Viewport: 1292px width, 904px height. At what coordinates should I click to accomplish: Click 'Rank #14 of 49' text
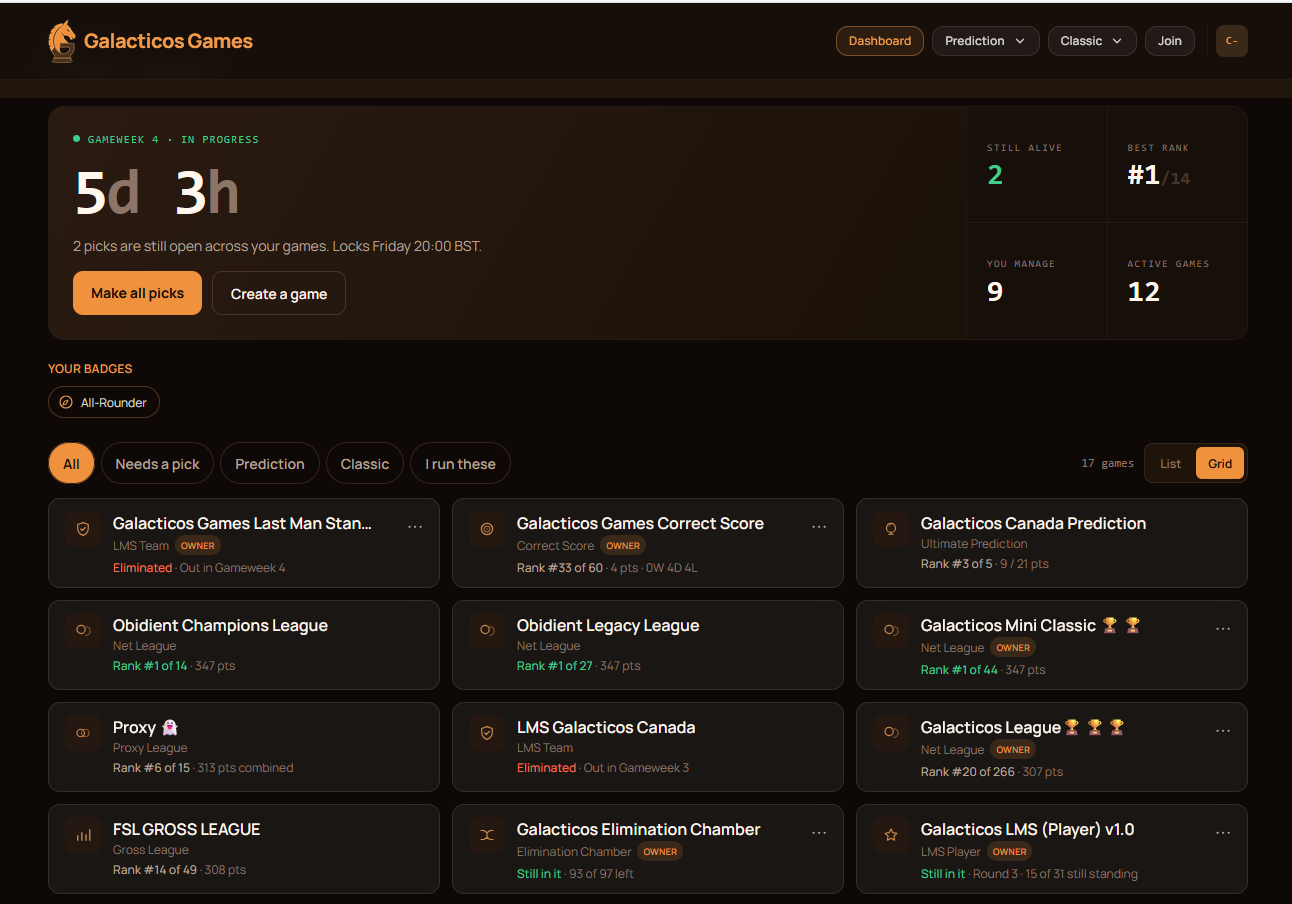click(155, 870)
